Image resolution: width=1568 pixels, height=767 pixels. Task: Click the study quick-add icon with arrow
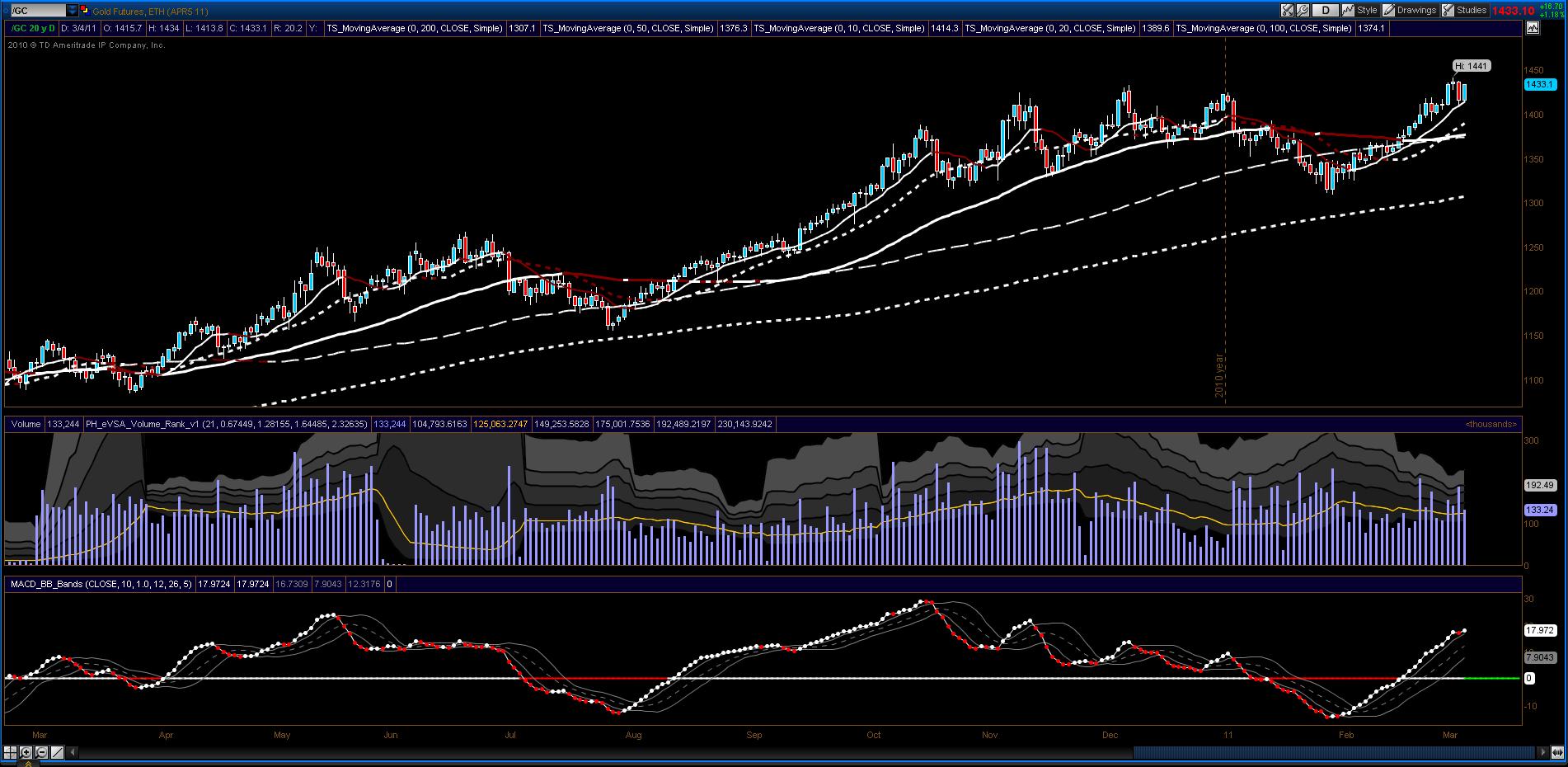point(1287,11)
